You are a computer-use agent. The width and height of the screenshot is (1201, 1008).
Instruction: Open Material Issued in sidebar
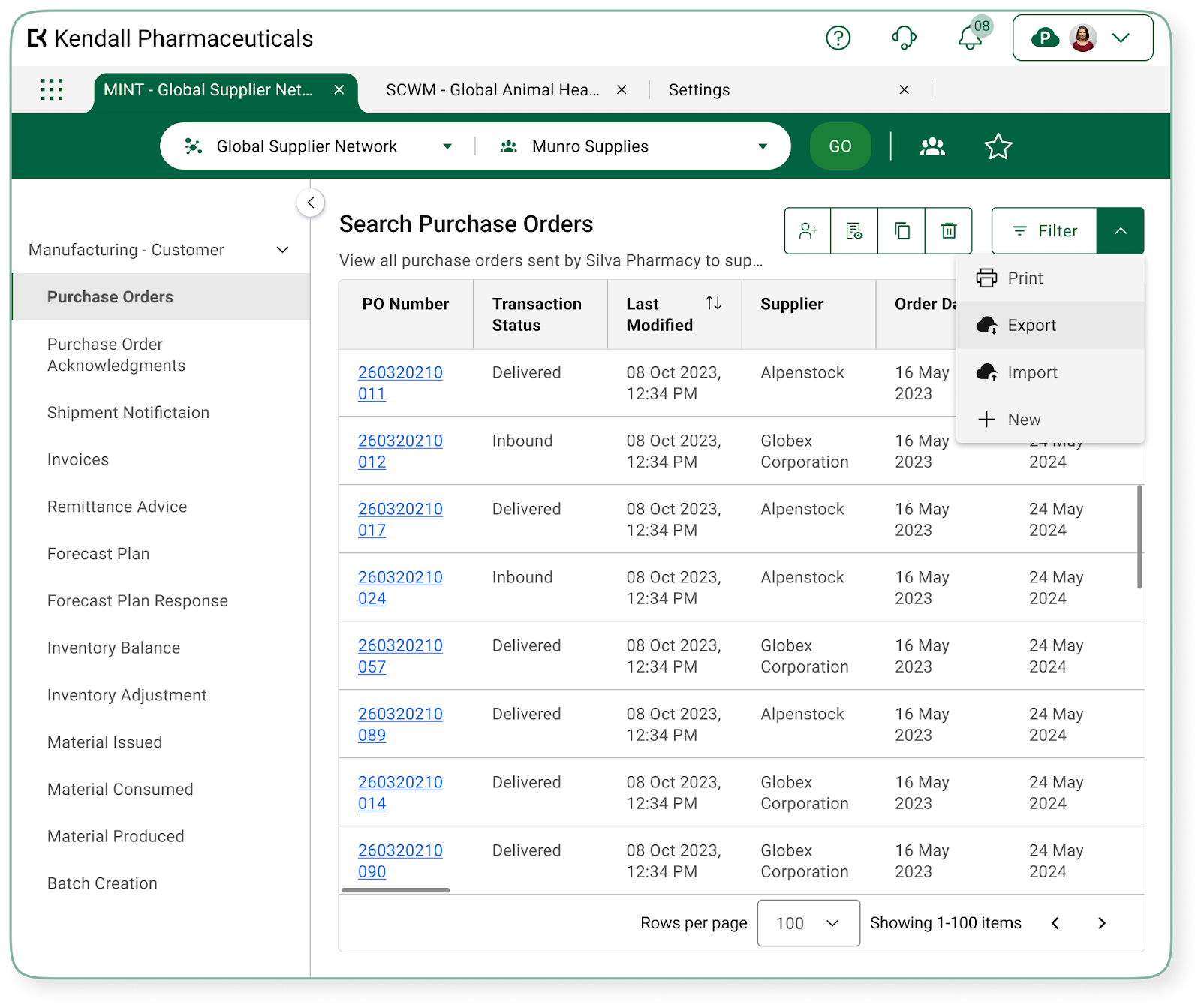coord(104,742)
